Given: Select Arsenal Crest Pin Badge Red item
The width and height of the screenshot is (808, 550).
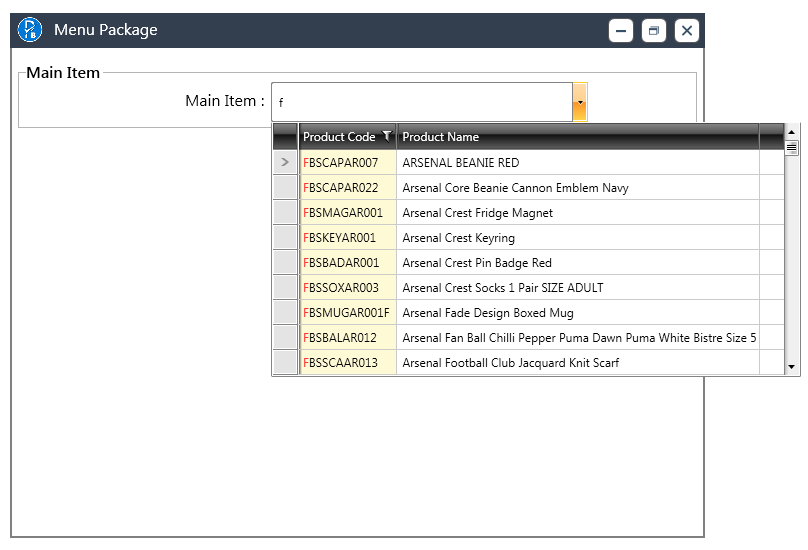Looking at the screenshot, I should (477, 263).
